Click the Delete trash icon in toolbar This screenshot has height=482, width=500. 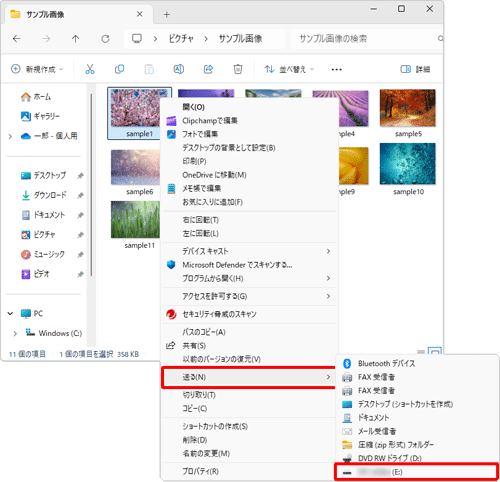coord(238,69)
